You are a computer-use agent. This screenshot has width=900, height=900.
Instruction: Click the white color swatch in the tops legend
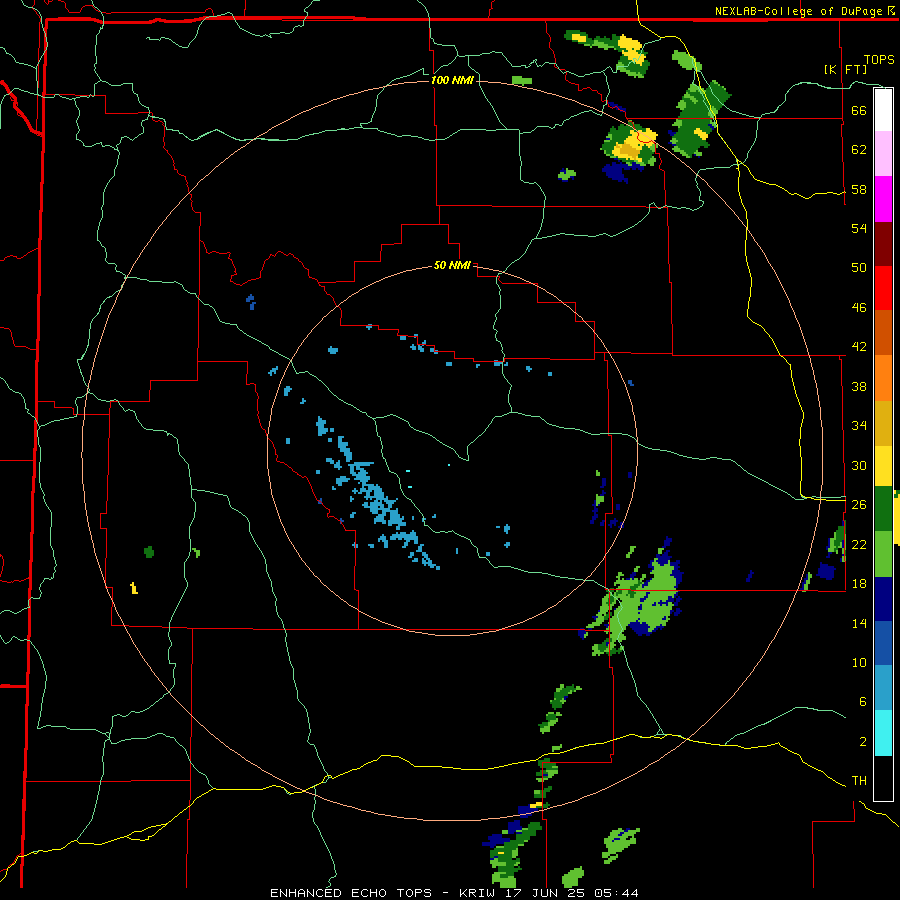883,110
